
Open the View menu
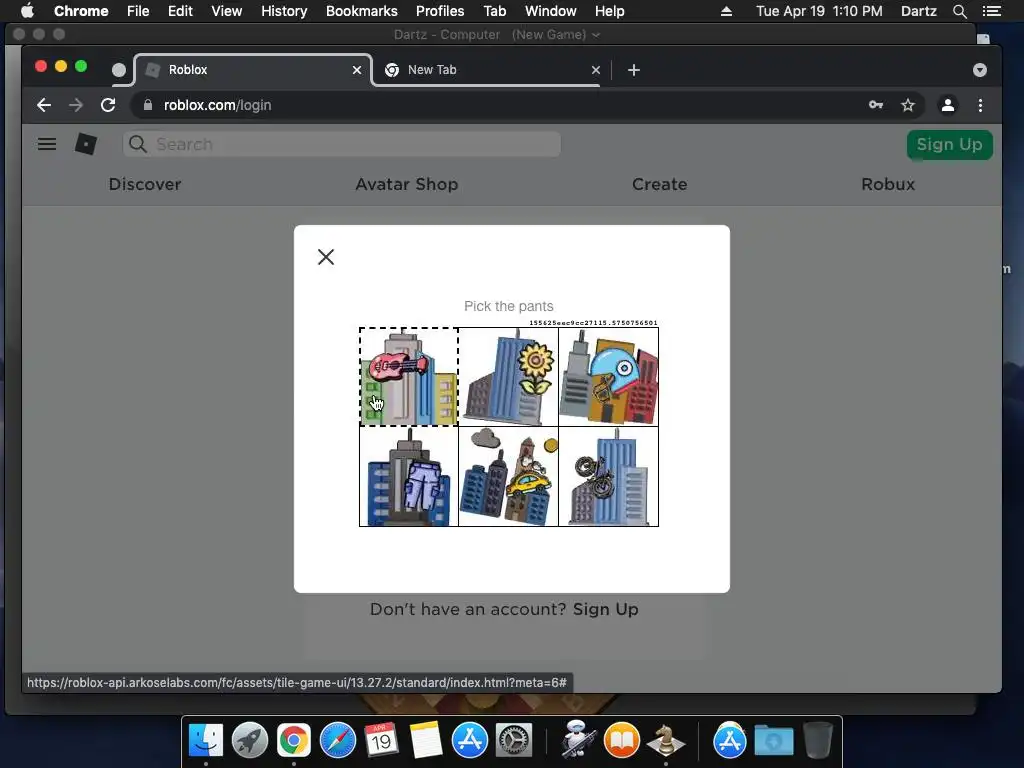(227, 11)
